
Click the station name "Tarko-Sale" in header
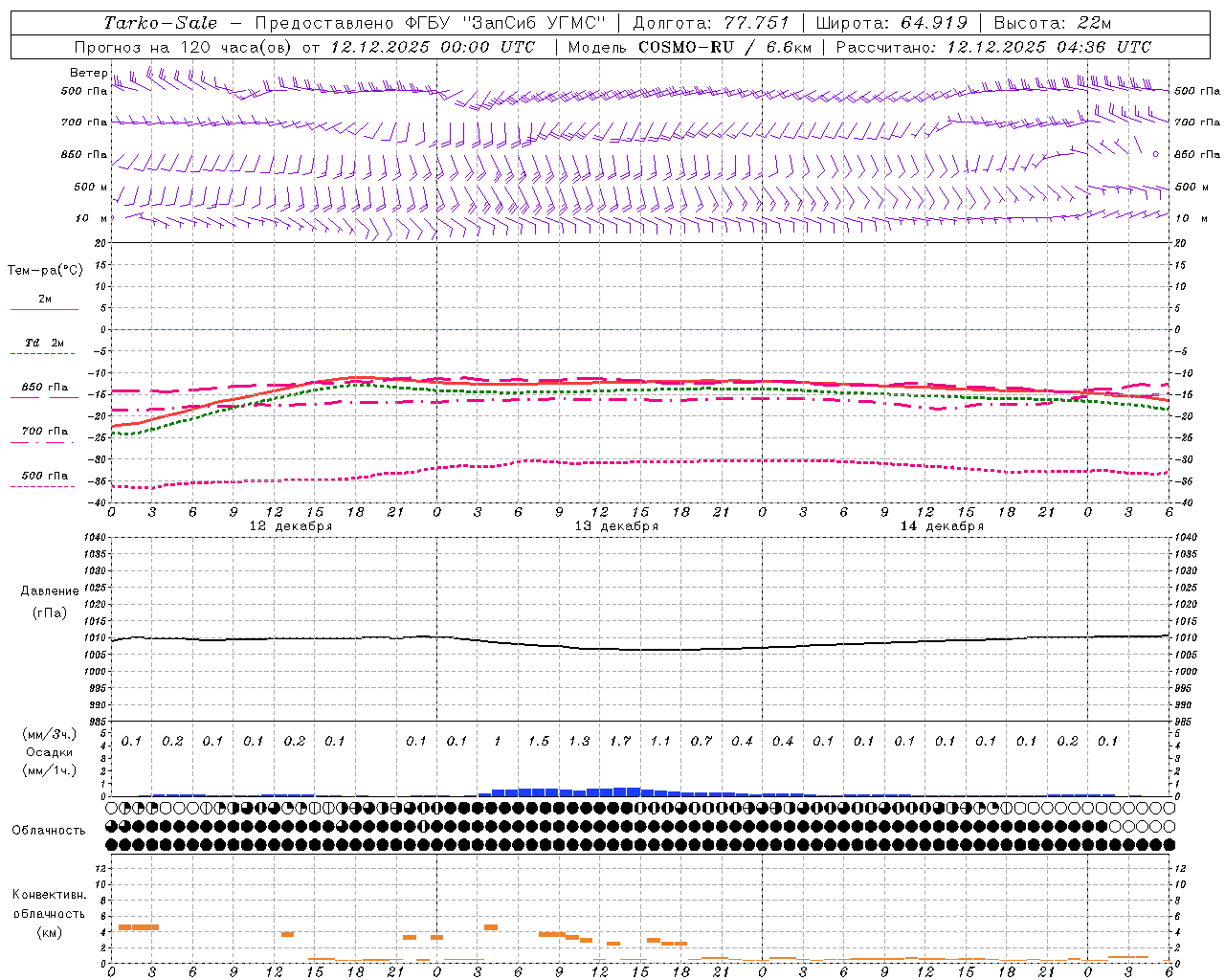[161, 23]
